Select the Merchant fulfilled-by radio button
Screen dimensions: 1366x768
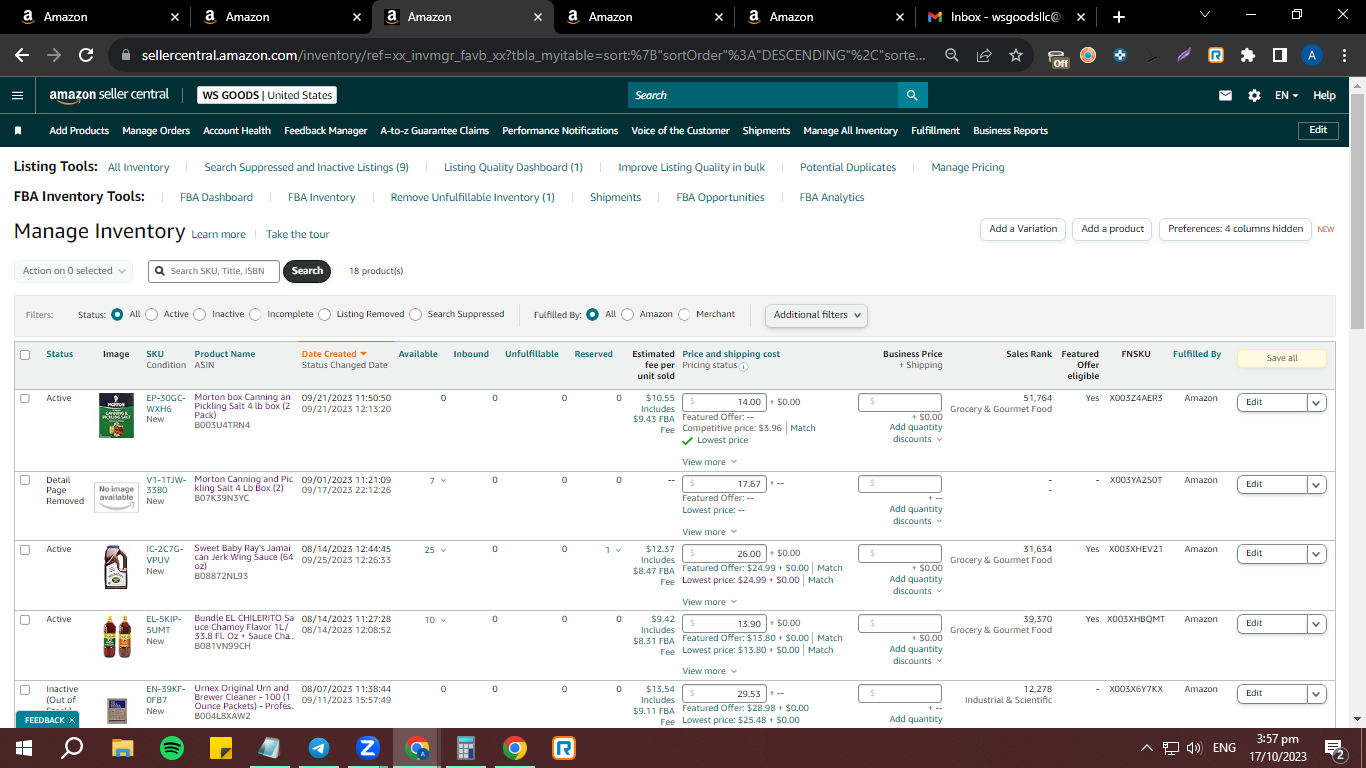click(x=684, y=314)
